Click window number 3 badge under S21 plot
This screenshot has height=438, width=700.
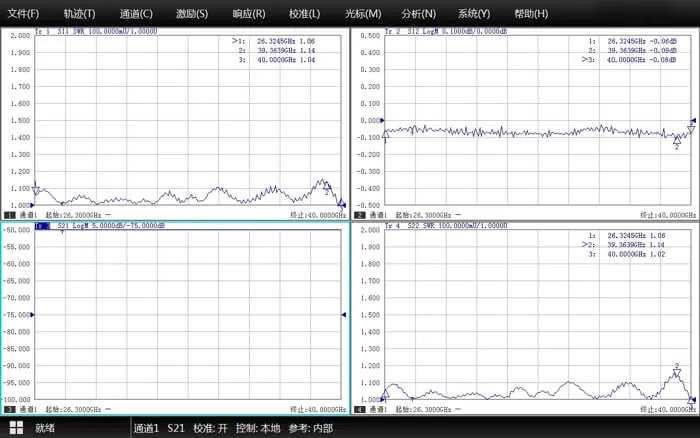click(9, 409)
